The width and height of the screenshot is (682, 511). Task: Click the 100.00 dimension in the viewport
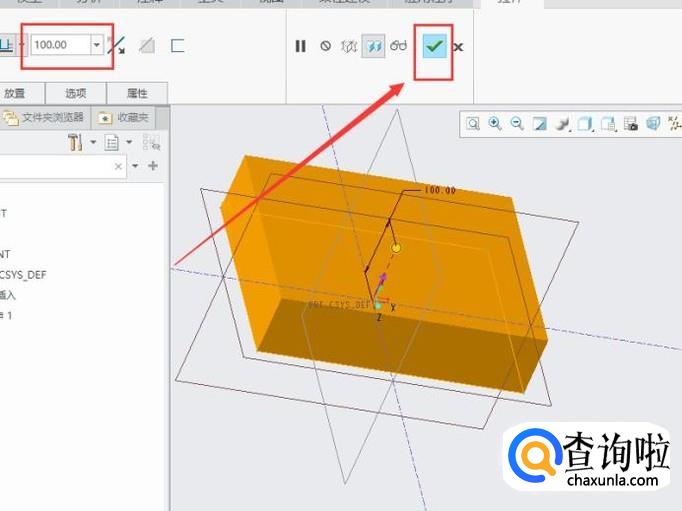pyautogui.click(x=440, y=190)
